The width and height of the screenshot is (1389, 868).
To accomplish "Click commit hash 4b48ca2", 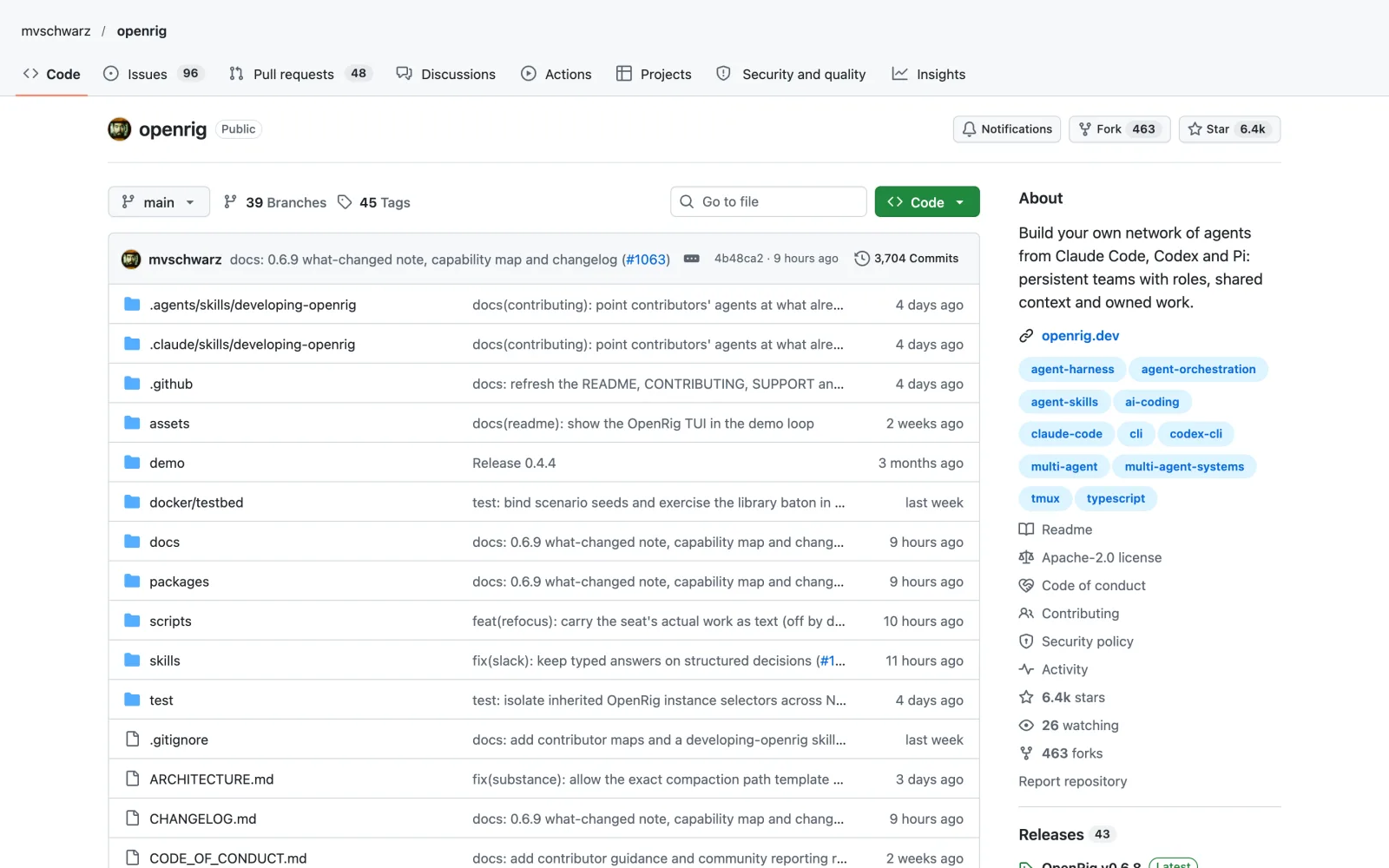I will pyautogui.click(x=739, y=259).
